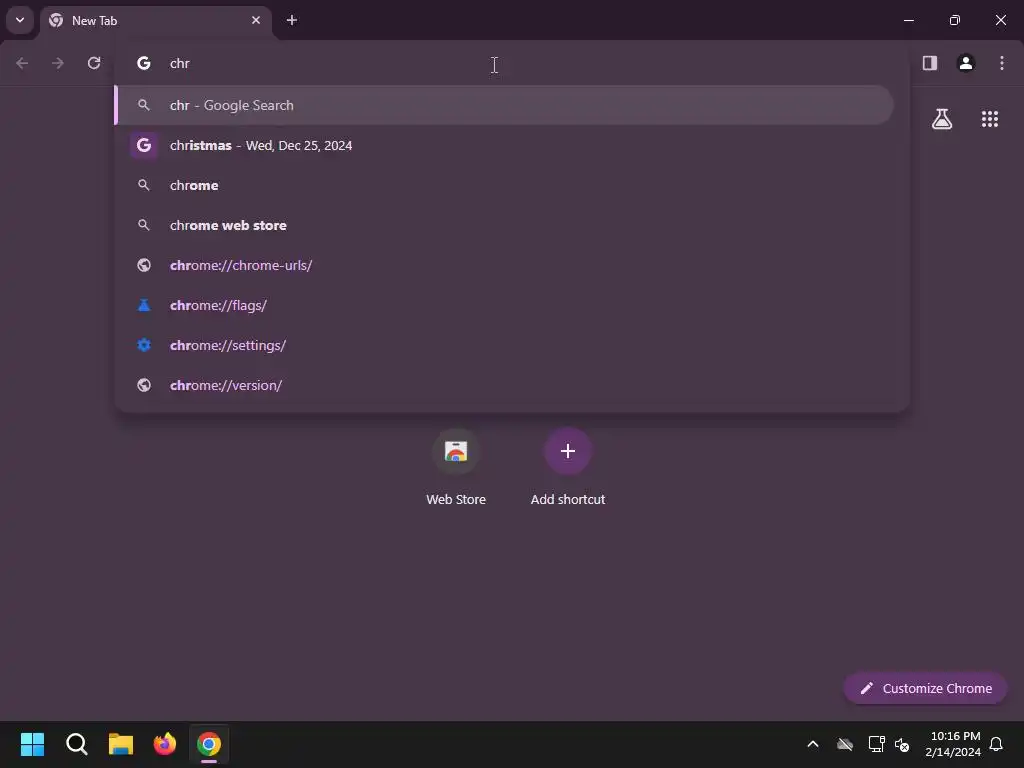Open chrome://version/ suggestion
This screenshot has height=768, width=1024.
tap(504, 385)
